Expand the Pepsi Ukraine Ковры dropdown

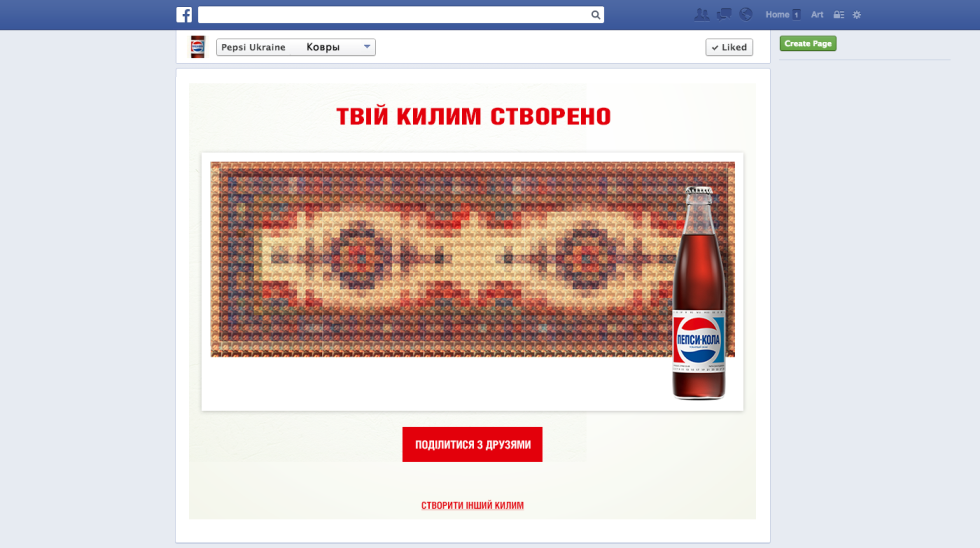[367, 47]
